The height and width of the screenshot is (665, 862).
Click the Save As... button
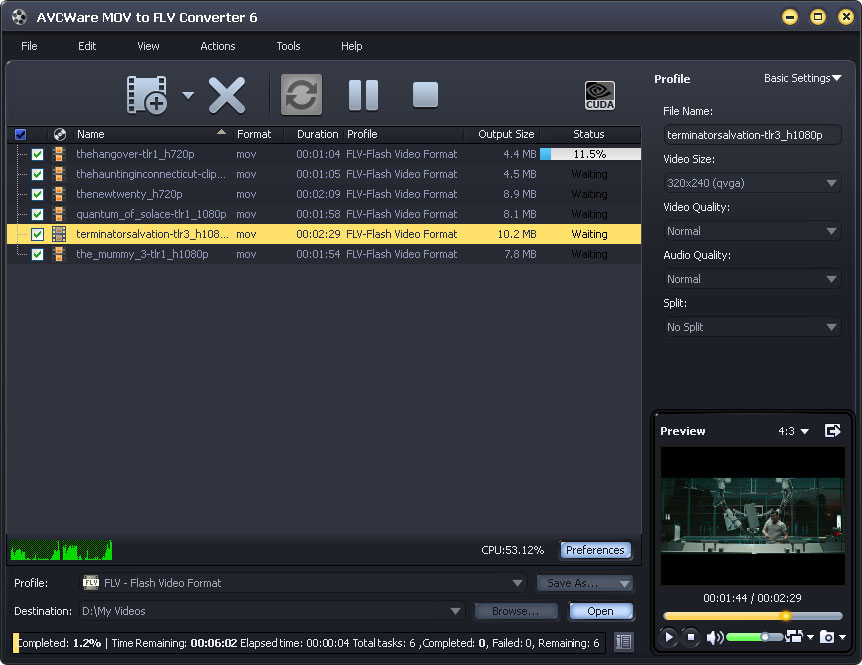point(584,583)
